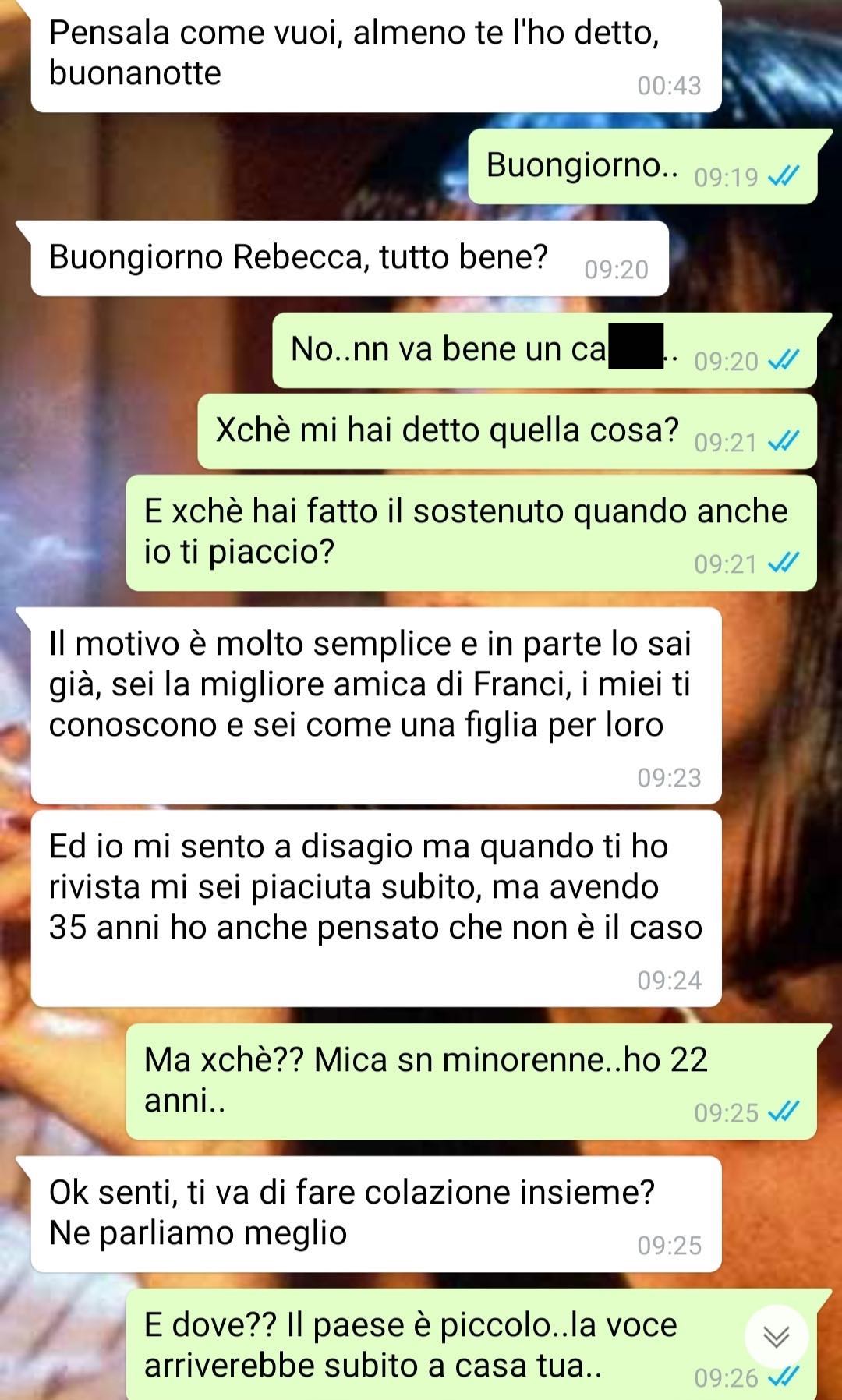This screenshot has height=1400, width=842.
Task: Tap the 09:23 timestamp on received message
Action: click(669, 777)
